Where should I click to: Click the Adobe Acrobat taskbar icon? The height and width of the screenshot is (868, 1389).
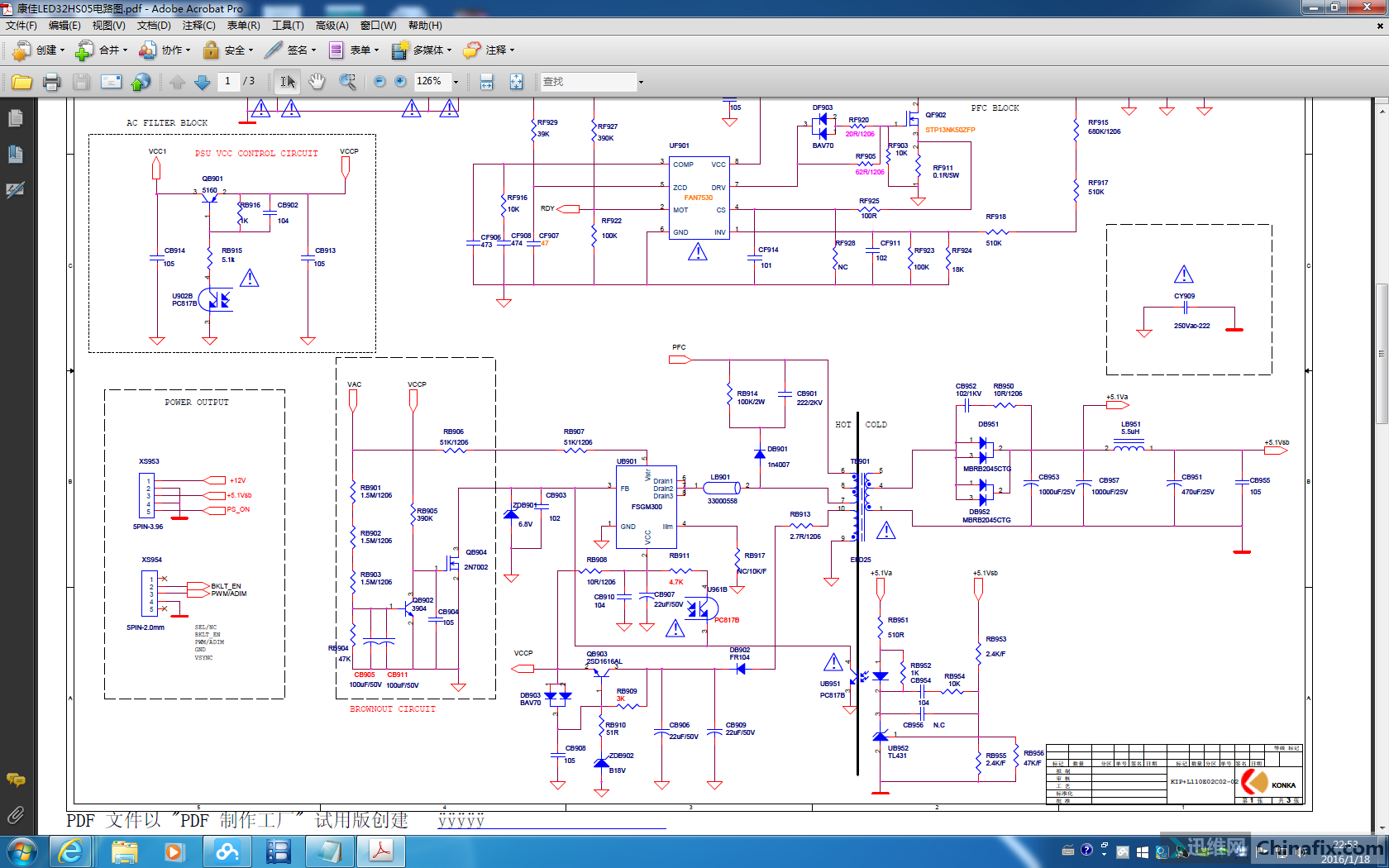tap(380, 851)
